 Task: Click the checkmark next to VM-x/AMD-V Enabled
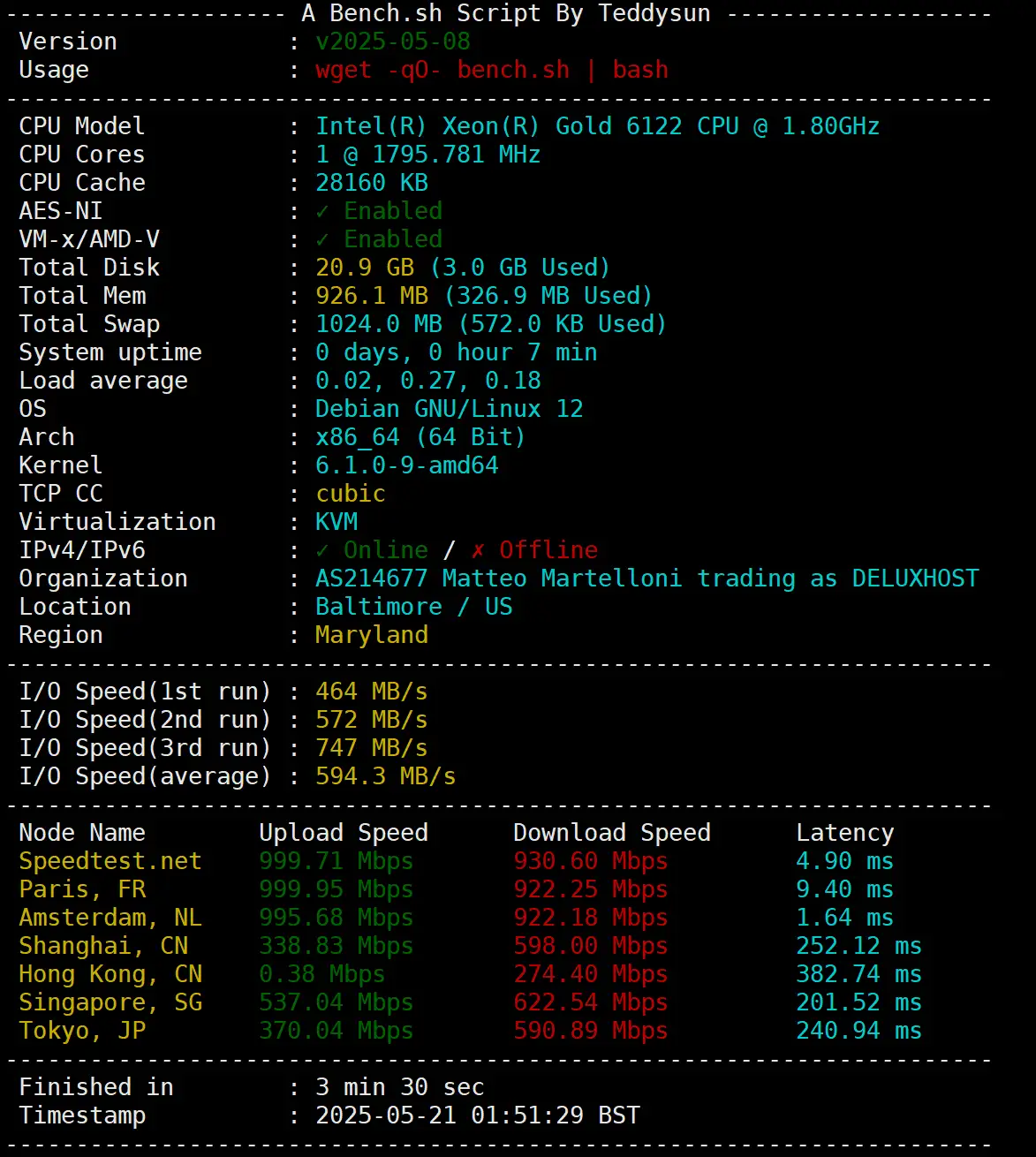(x=322, y=239)
